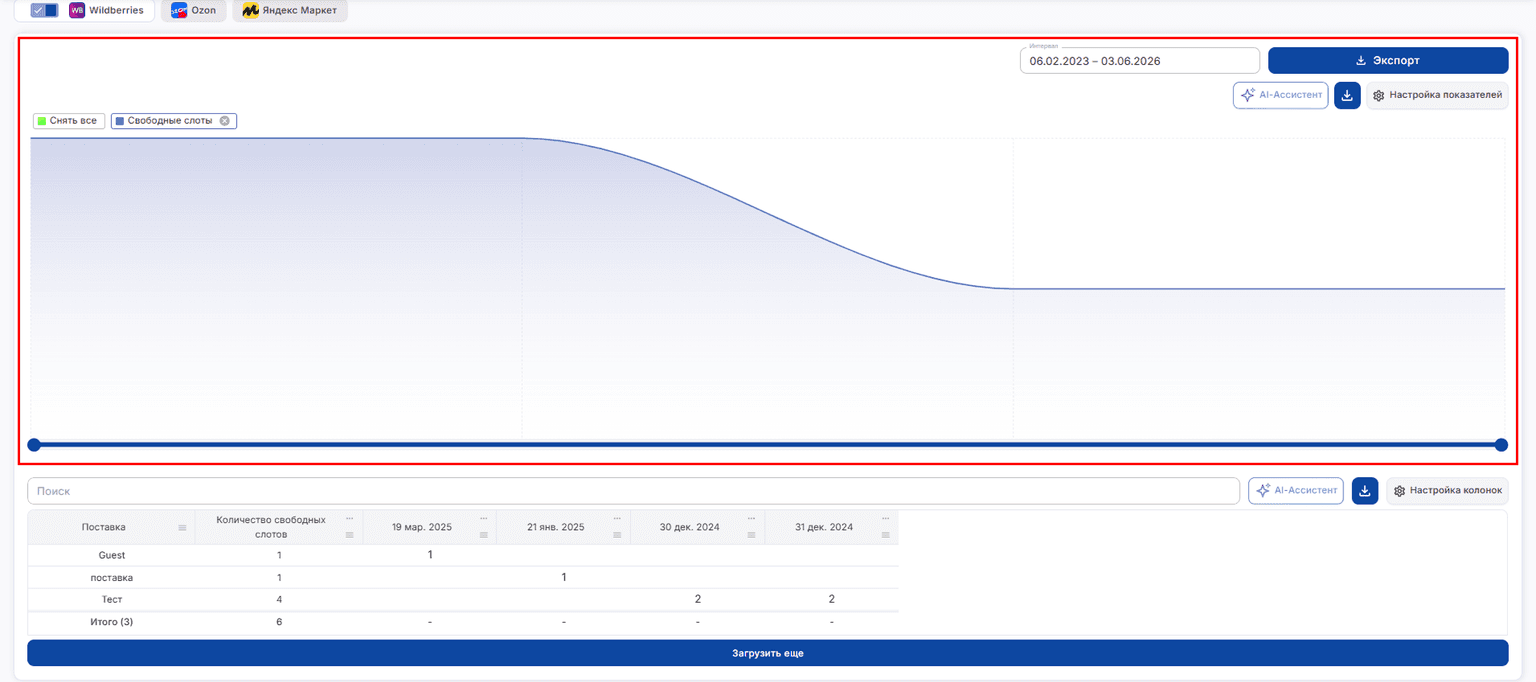Open Настройка колонок settings
The image size is (1536, 682).
(1447, 491)
